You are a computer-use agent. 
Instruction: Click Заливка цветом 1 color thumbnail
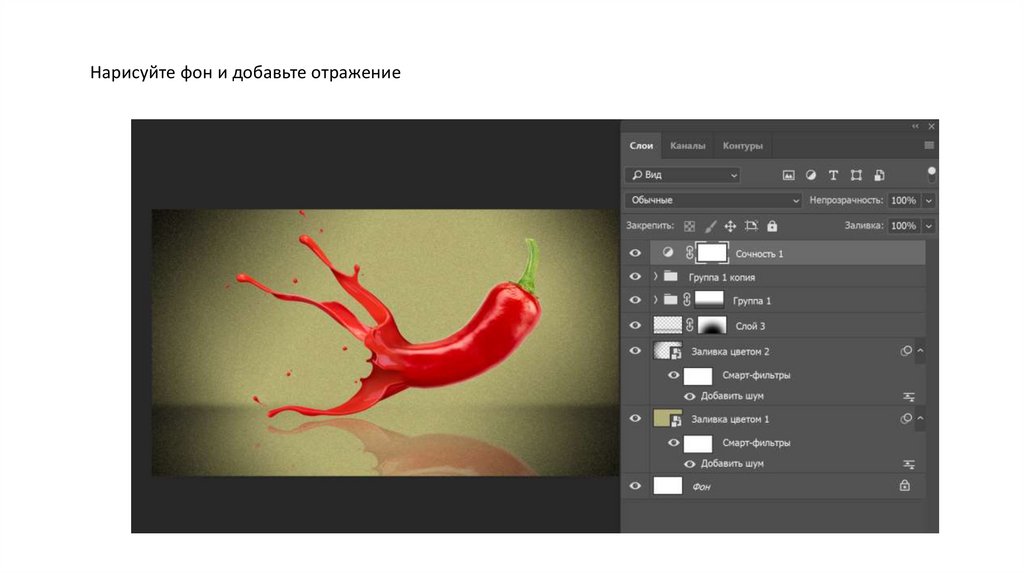[667, 419]
